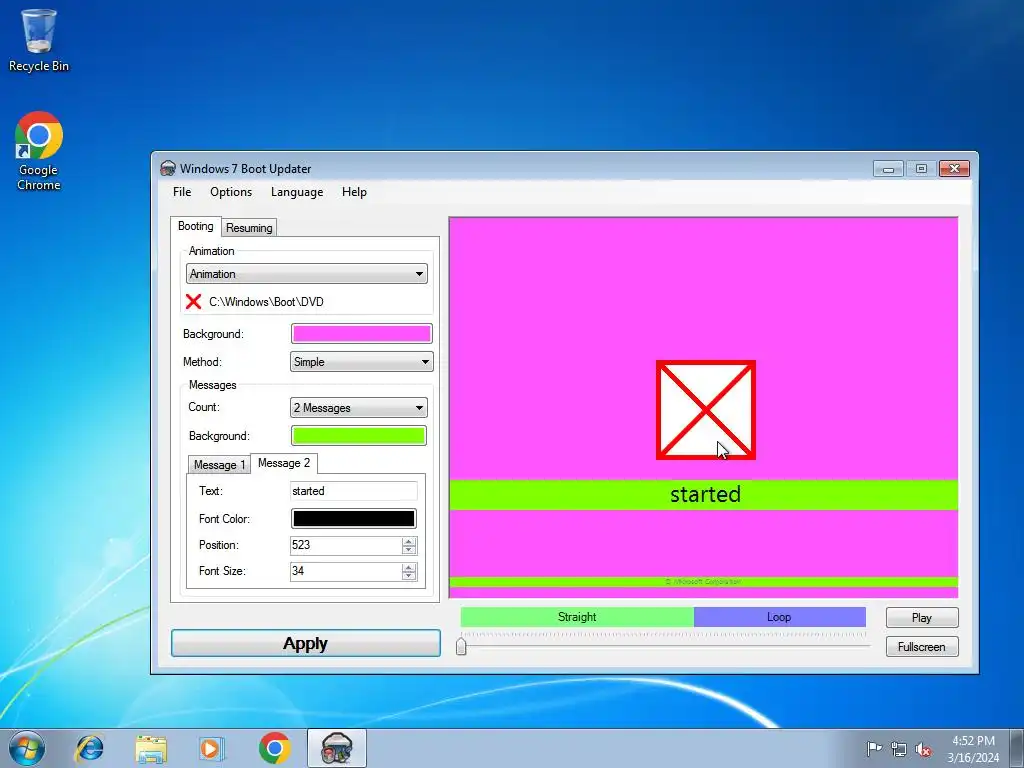Viewport: 1024px width, 768px height.
Task: Open the Start menu orb
Action: coord(27,748)
